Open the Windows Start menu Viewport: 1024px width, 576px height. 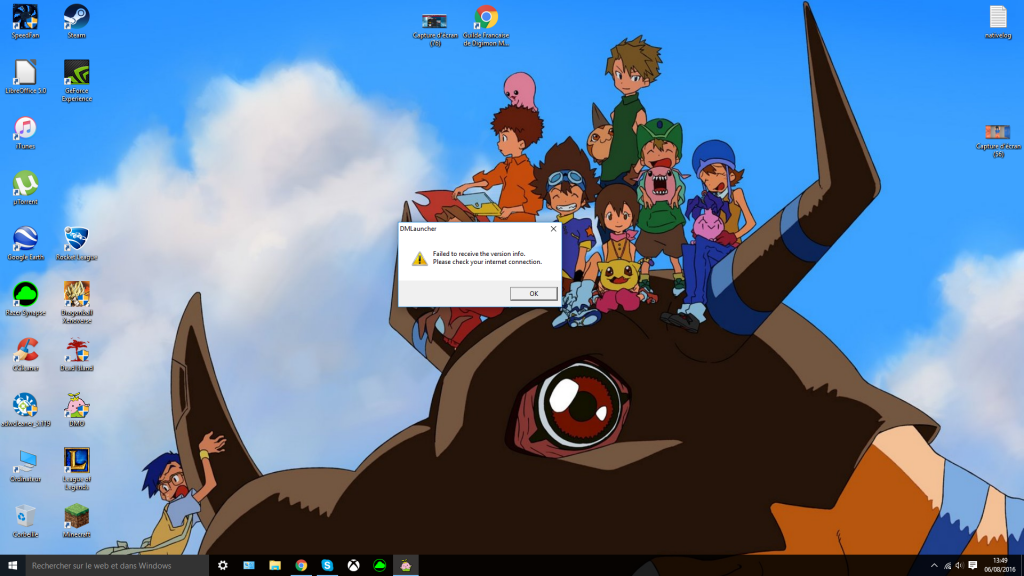12,566
